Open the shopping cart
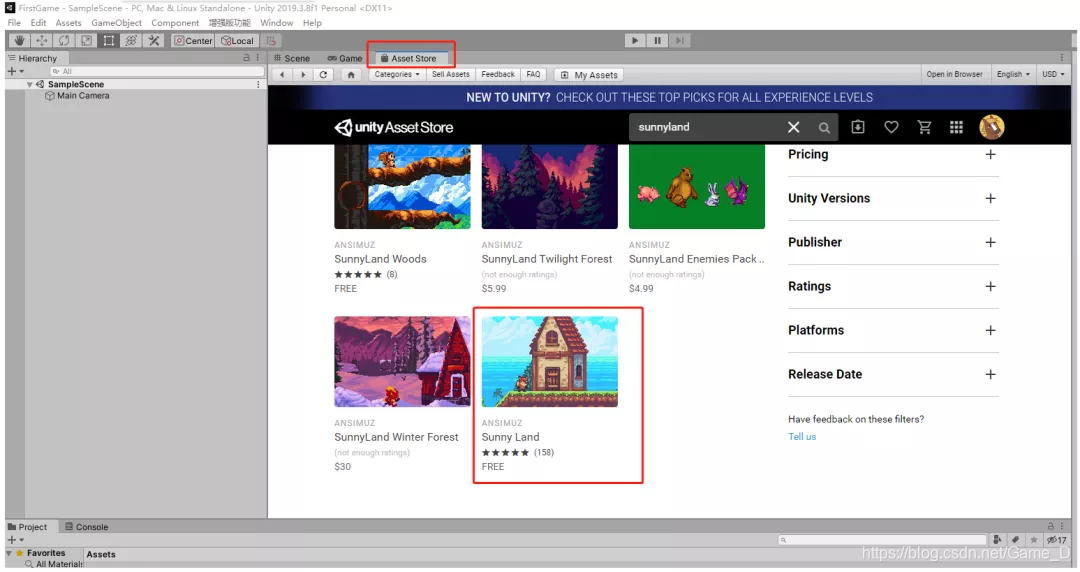This screenshot has width=1080, height=572. click(924, 127)
